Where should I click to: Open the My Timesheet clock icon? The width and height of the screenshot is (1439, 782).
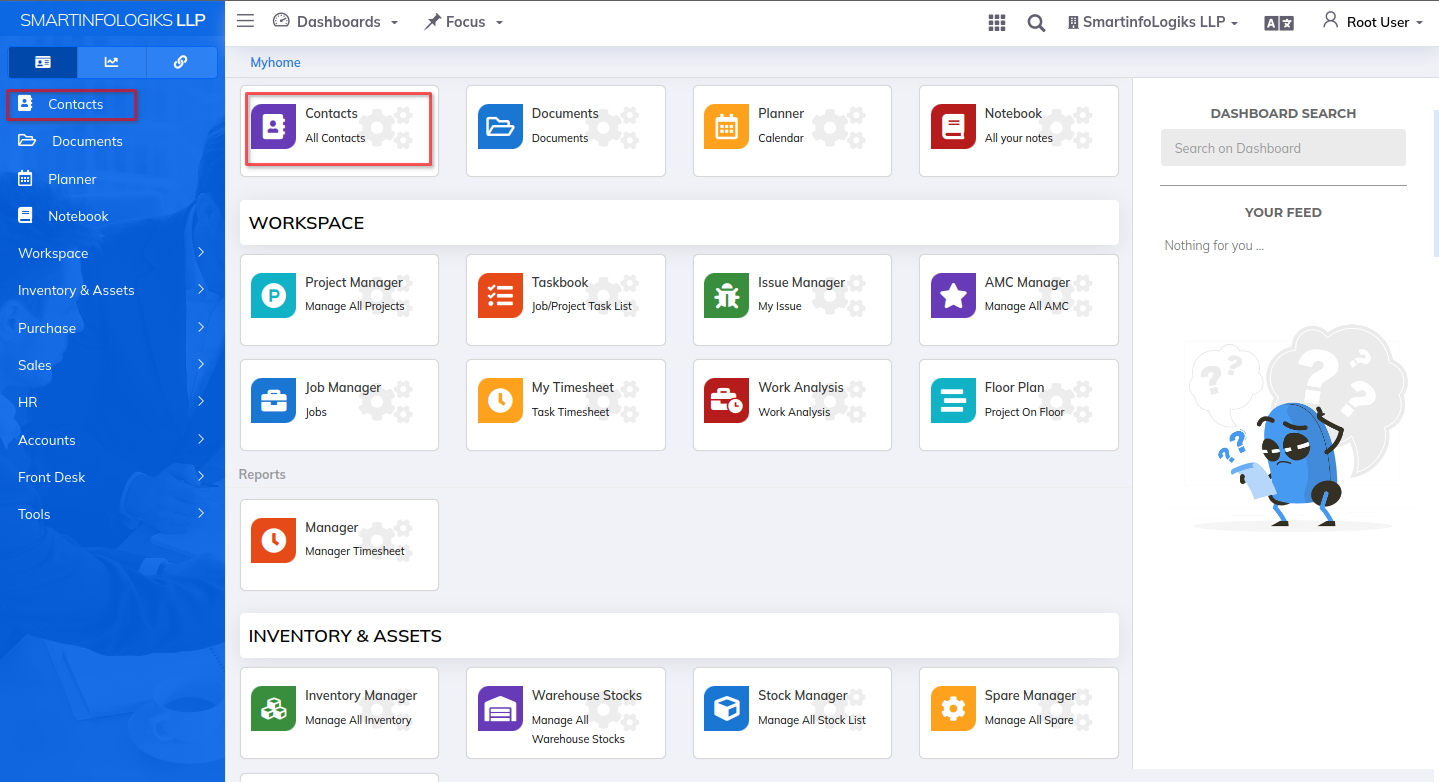point(500,401)
